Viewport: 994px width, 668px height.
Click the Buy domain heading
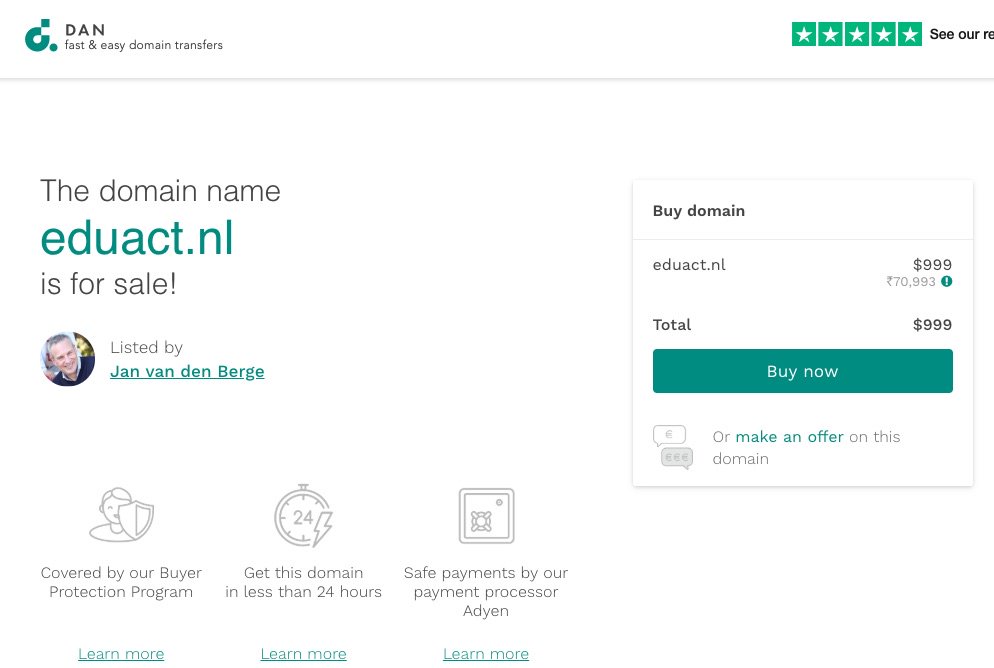[699, 210]
